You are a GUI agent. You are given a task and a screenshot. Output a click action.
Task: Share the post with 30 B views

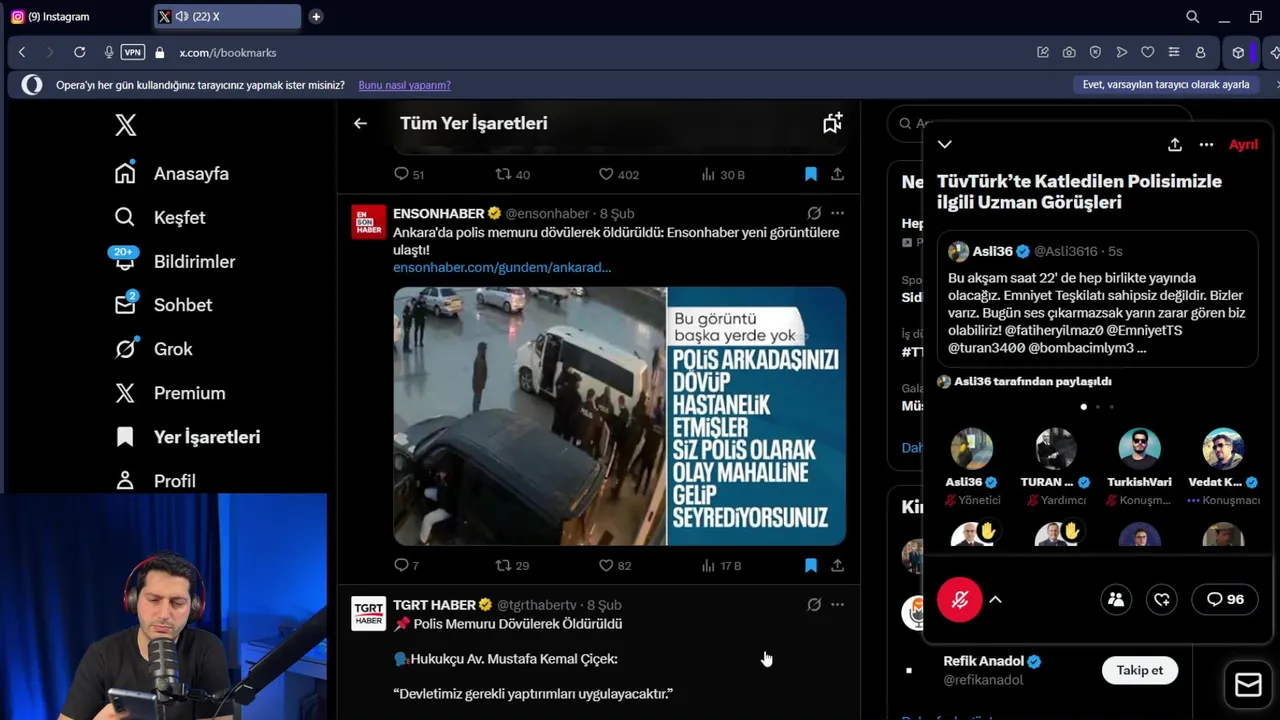coord(837,174)
